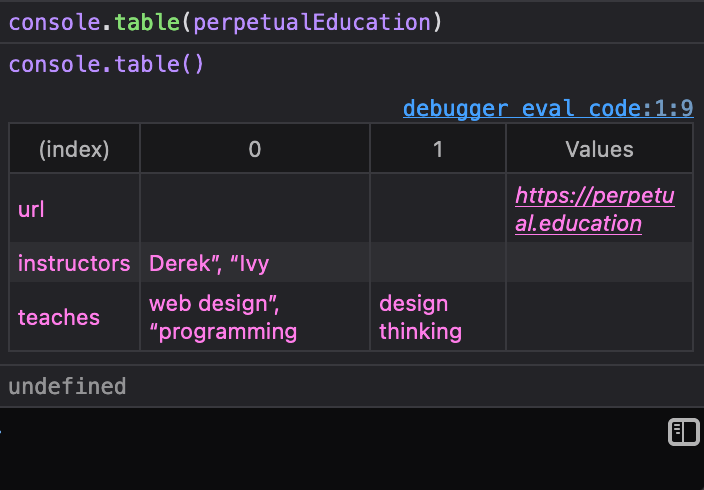The width and height of the screenshot is (704, 490).
Task: Click the 'undefined' result line
Action: coord(352,386)
